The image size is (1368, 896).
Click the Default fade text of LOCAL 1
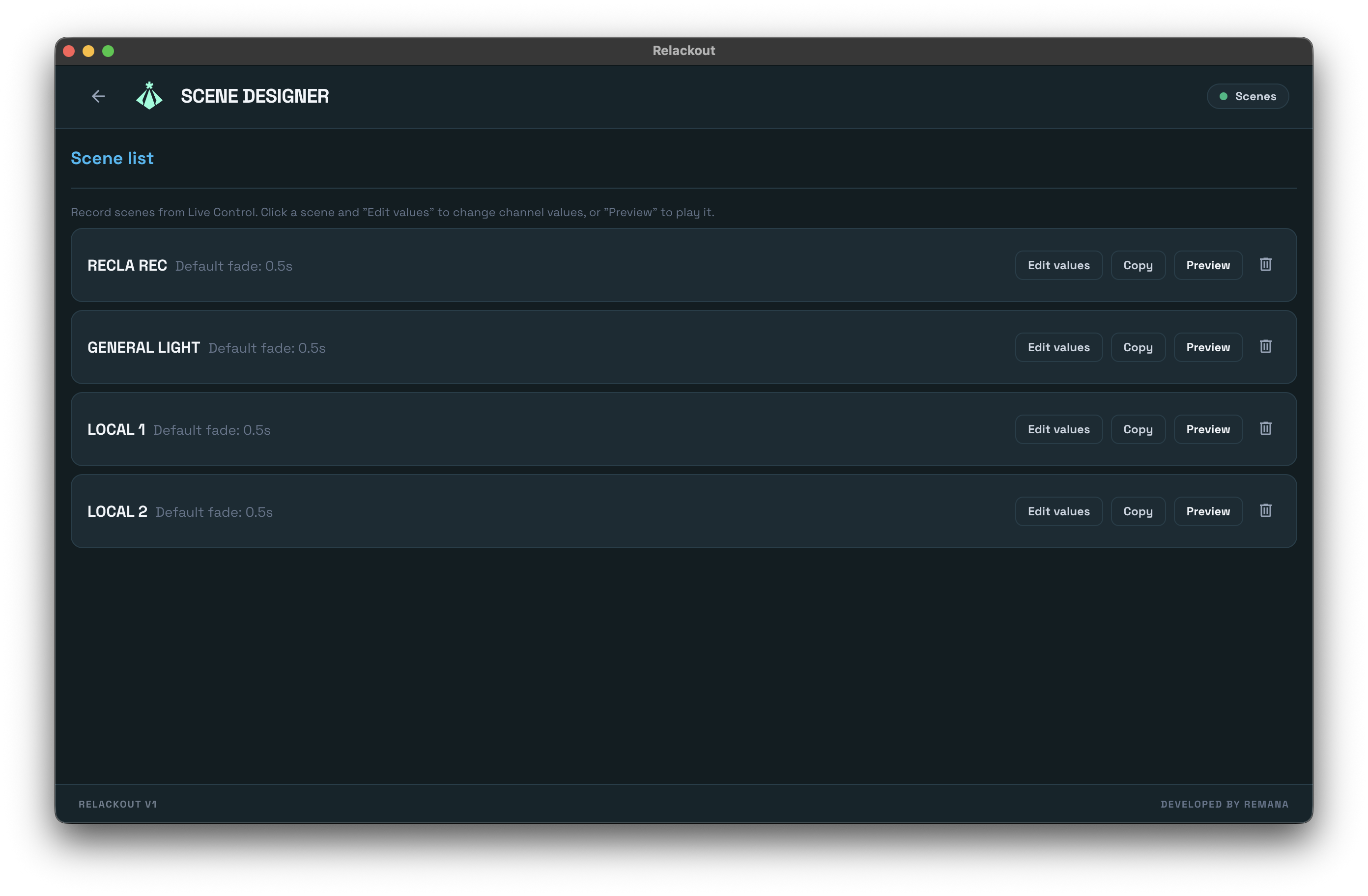point(212,430)
